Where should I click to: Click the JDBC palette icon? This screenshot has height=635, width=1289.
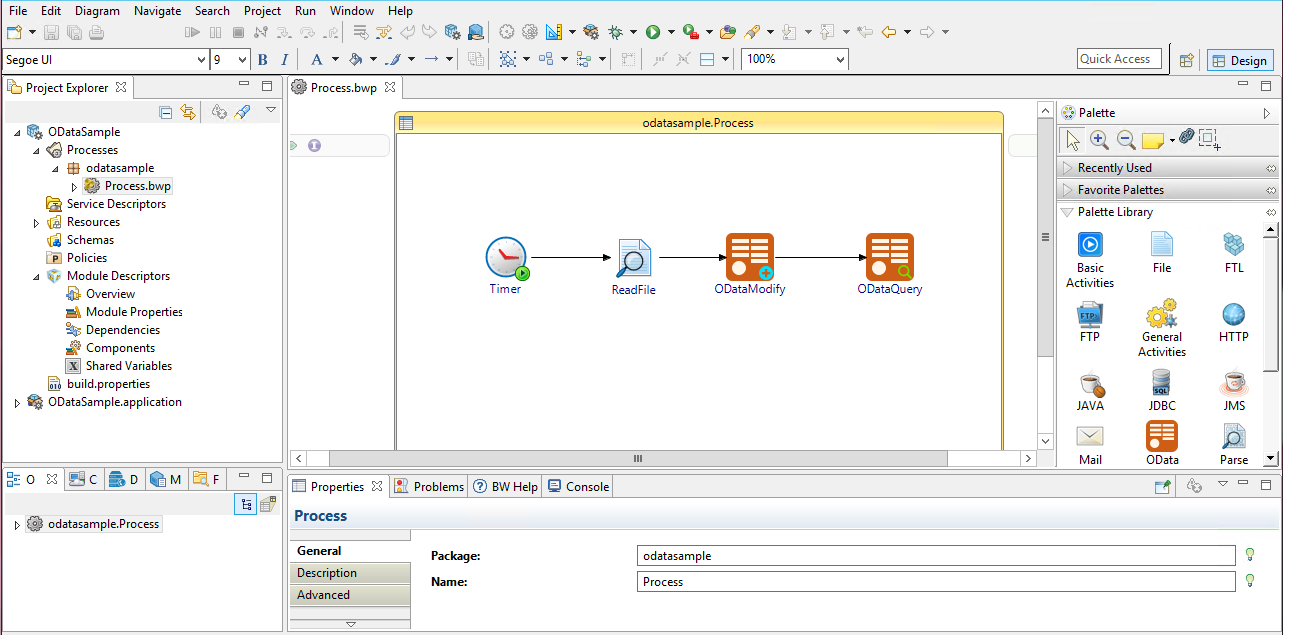tap(1161, 383)
